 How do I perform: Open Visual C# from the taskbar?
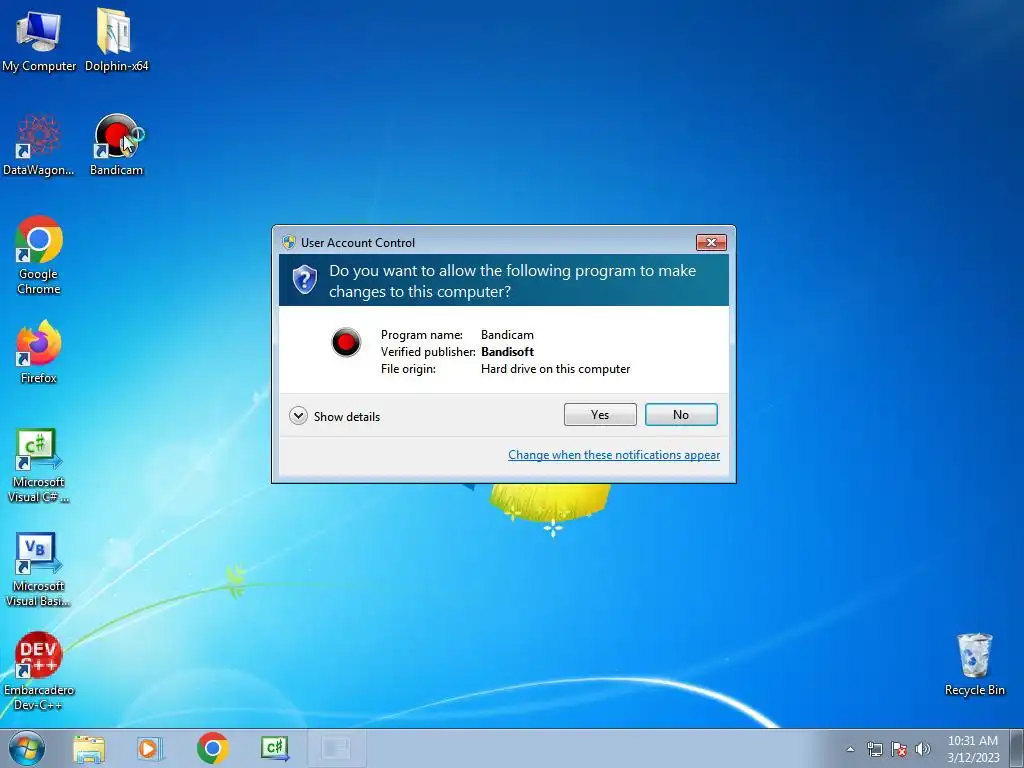pos(275,748)
